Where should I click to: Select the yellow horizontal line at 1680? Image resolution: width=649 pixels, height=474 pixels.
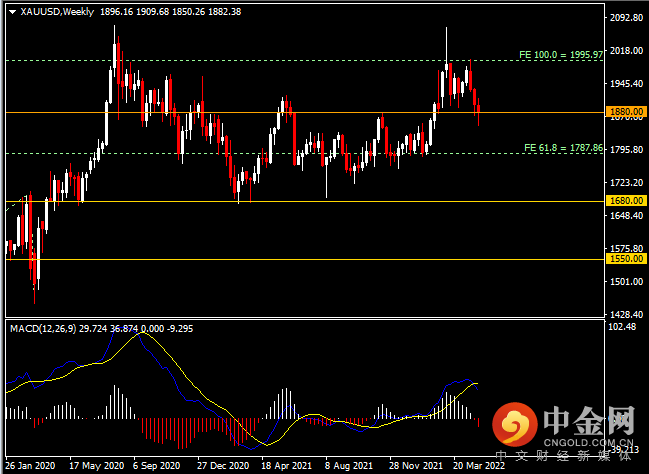pyautogui.click(x=305, y=202)
